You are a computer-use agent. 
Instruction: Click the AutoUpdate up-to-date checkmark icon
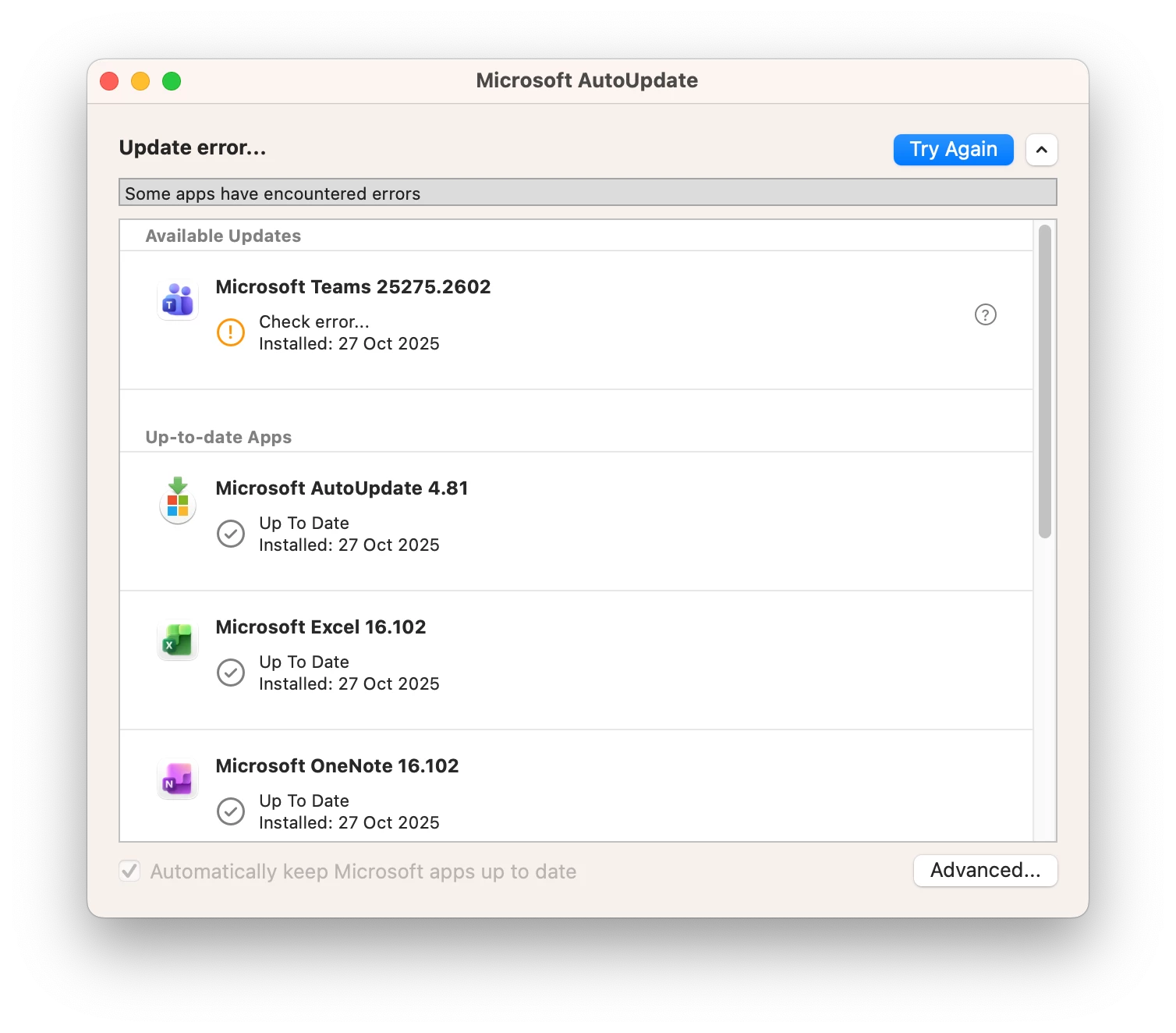[231, 534]
